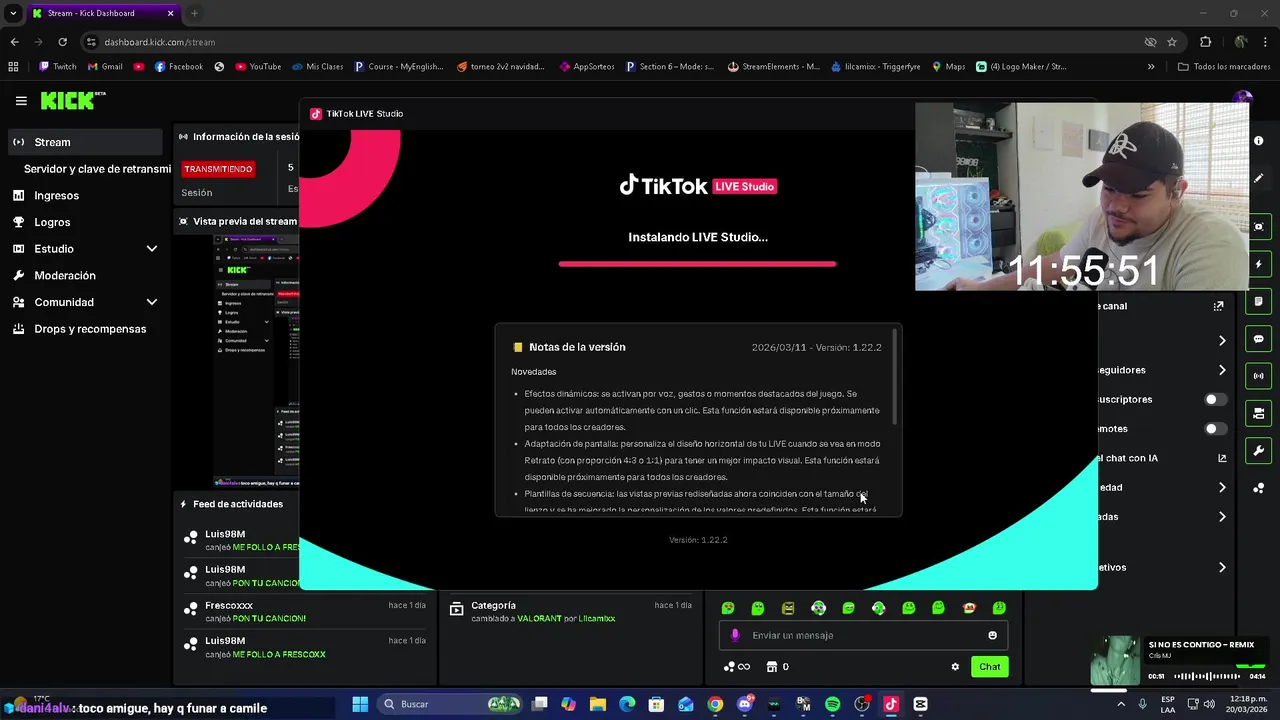Click the stream preview panel icon

coord(1258,227)
